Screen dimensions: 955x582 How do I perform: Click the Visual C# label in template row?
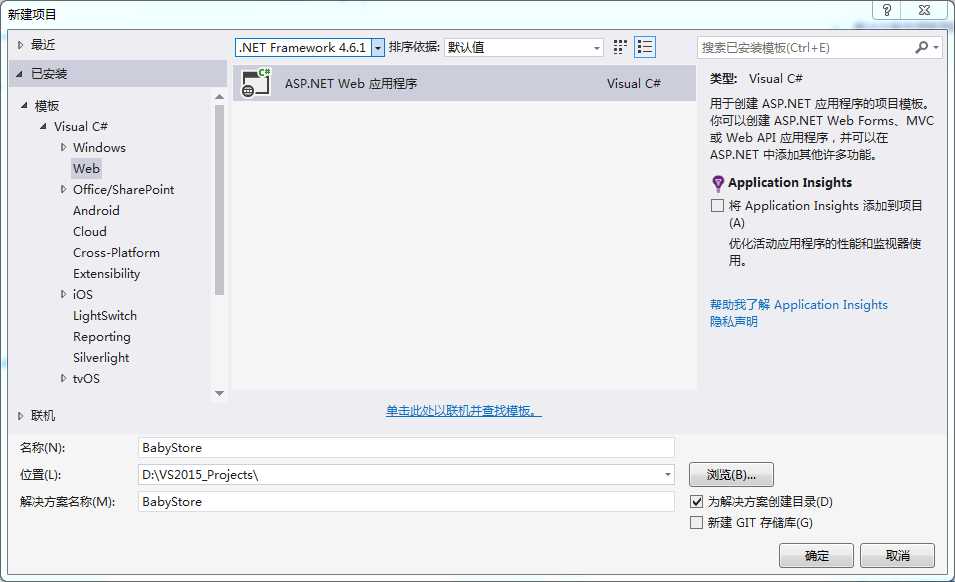pos(633,83)
